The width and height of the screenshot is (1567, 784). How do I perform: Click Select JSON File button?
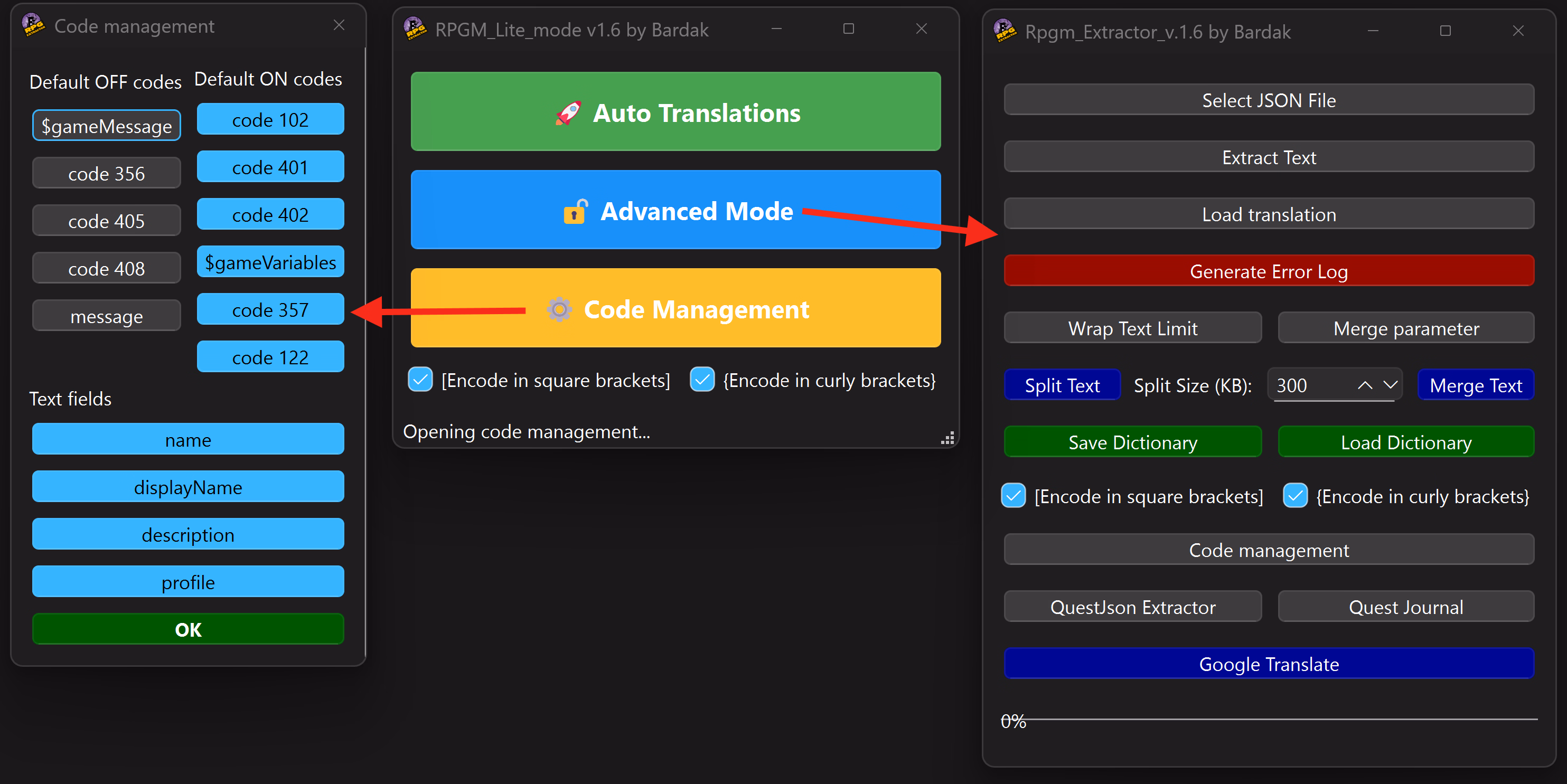pos(1268,100)
